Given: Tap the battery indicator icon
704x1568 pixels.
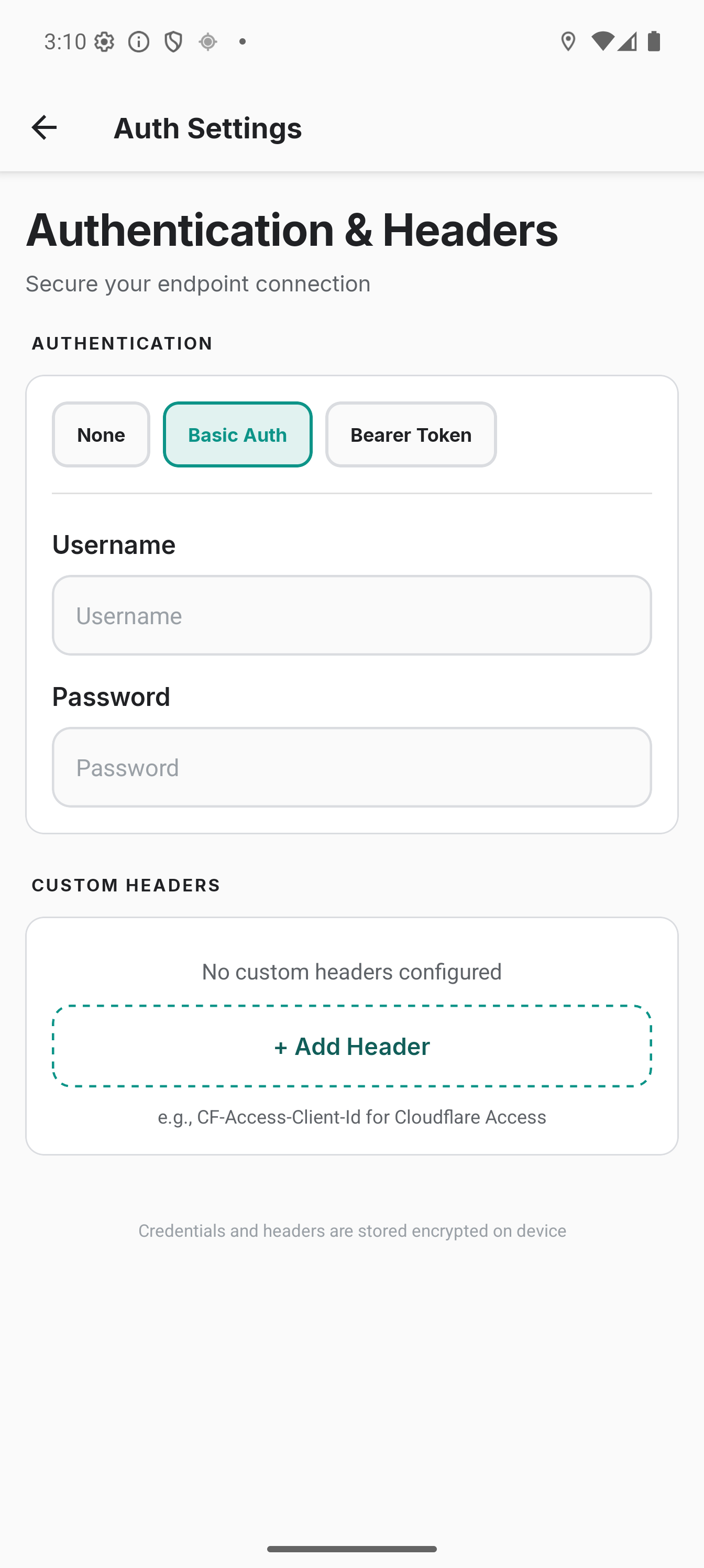Looking at the screenshot, I should point(655,41).
